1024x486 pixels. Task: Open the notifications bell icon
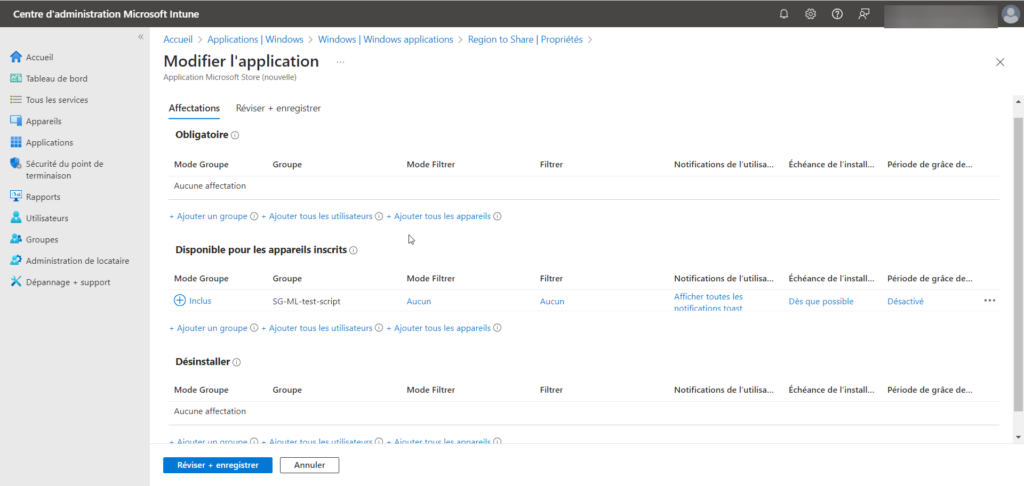tap(784, 14)
